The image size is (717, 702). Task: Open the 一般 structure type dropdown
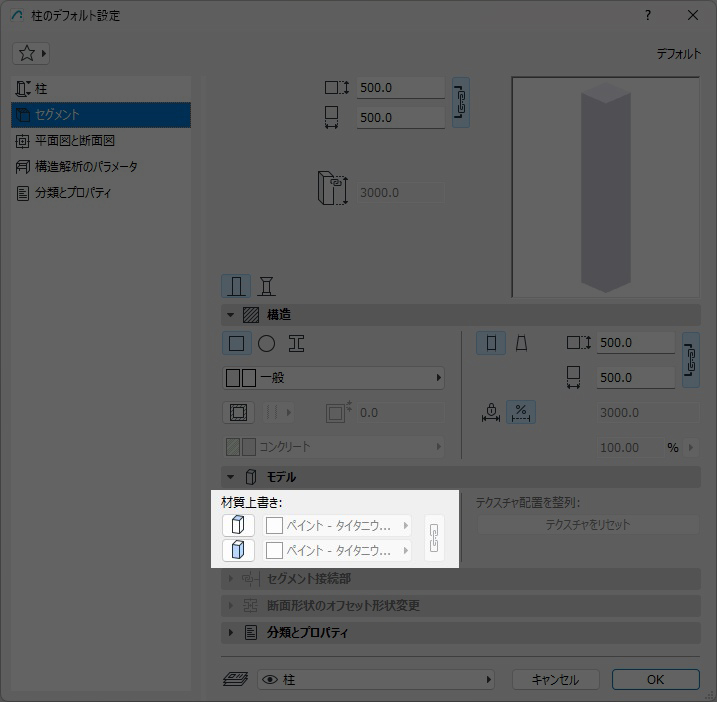click(x=333, y=378)
